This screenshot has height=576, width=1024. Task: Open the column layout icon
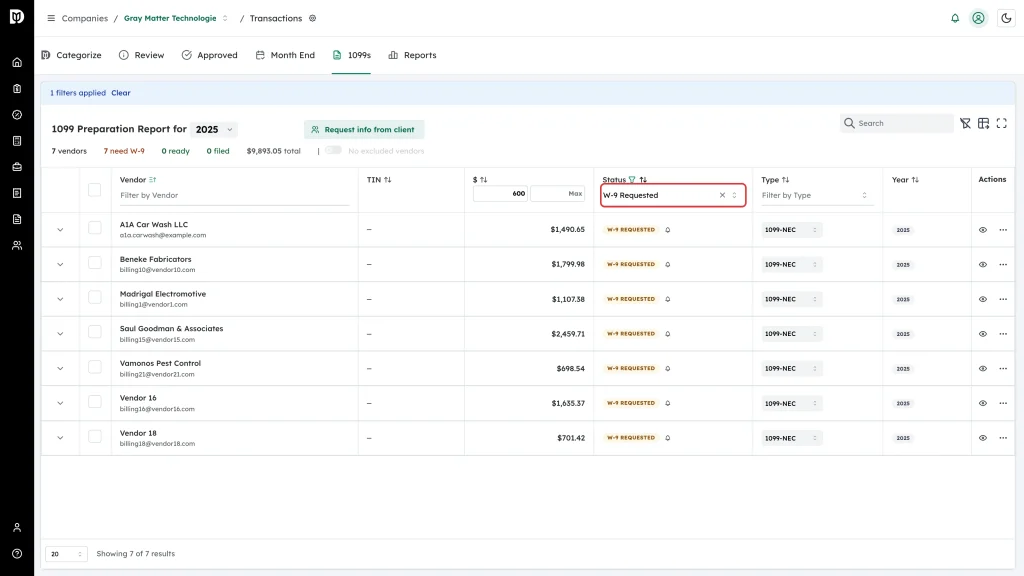coord(984,123)
